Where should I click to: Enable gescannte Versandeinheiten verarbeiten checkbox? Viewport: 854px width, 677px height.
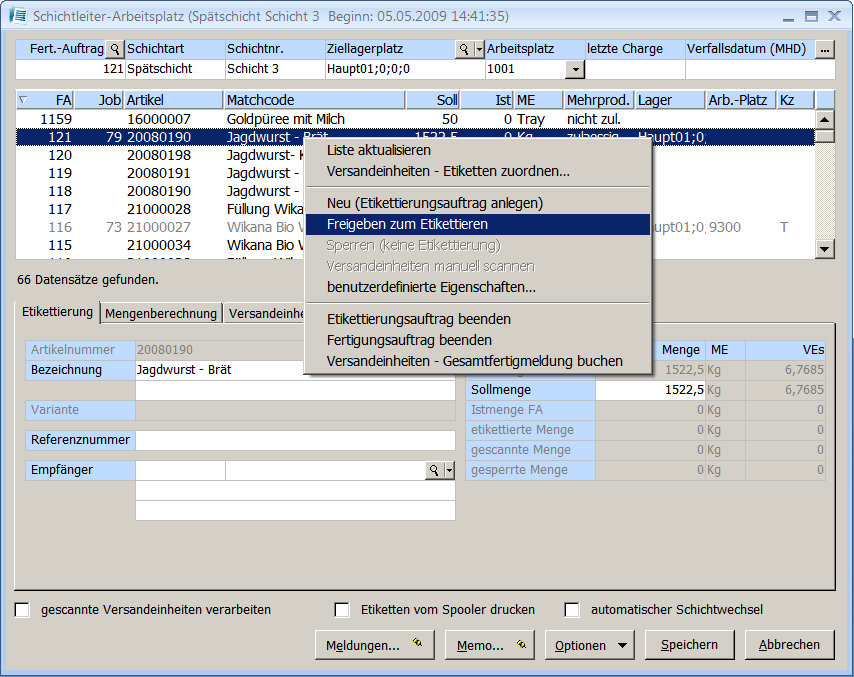tap(23, 610)
